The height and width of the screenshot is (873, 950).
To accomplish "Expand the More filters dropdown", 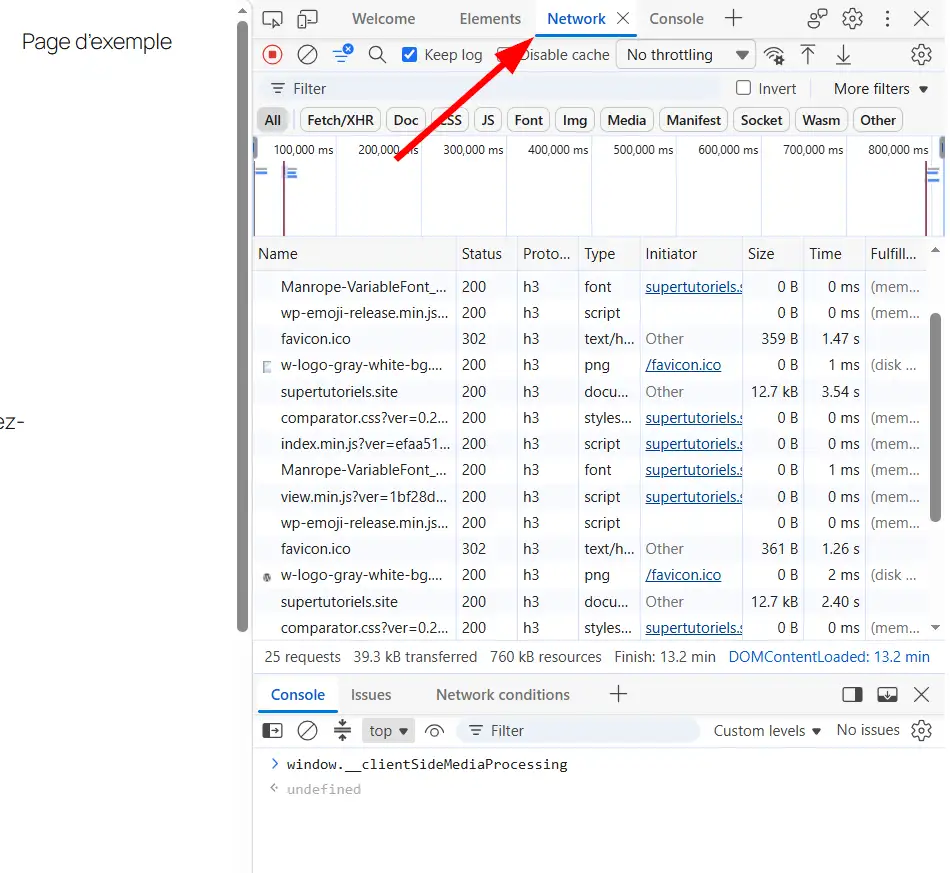I will pyautogui.click(x=881, y=89).
